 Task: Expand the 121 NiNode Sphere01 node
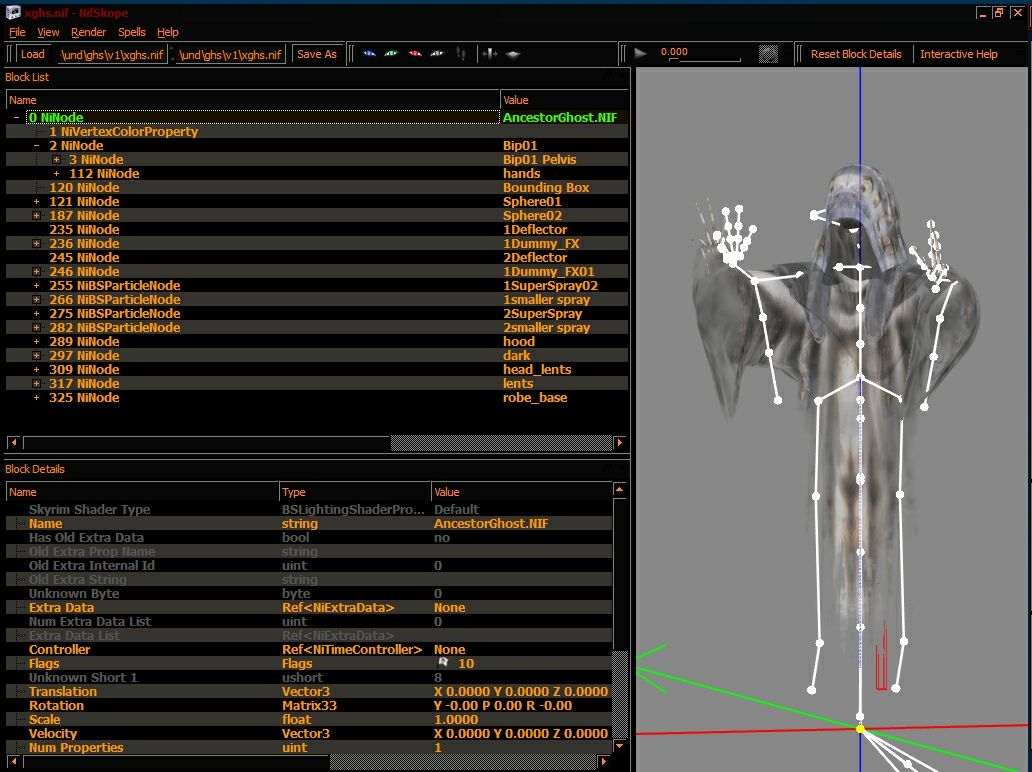pos(36,201)
